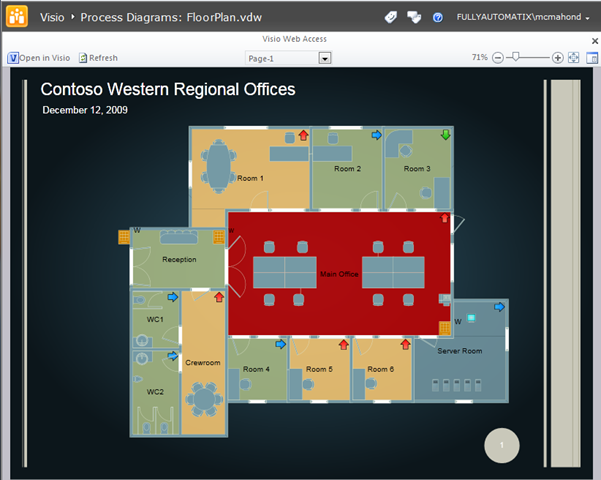The width and height of the screenshot is (601, 480).
Task: Click Open in Visio button
Action: pos(40,58)
